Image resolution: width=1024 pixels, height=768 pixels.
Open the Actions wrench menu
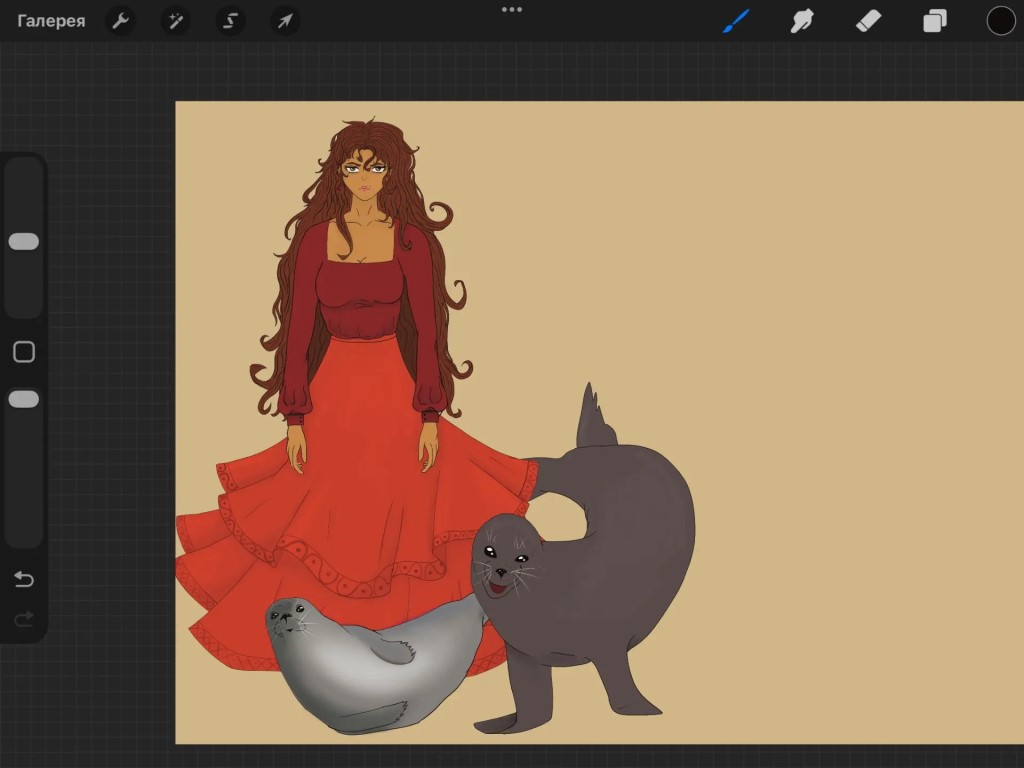tap(121, 21)
